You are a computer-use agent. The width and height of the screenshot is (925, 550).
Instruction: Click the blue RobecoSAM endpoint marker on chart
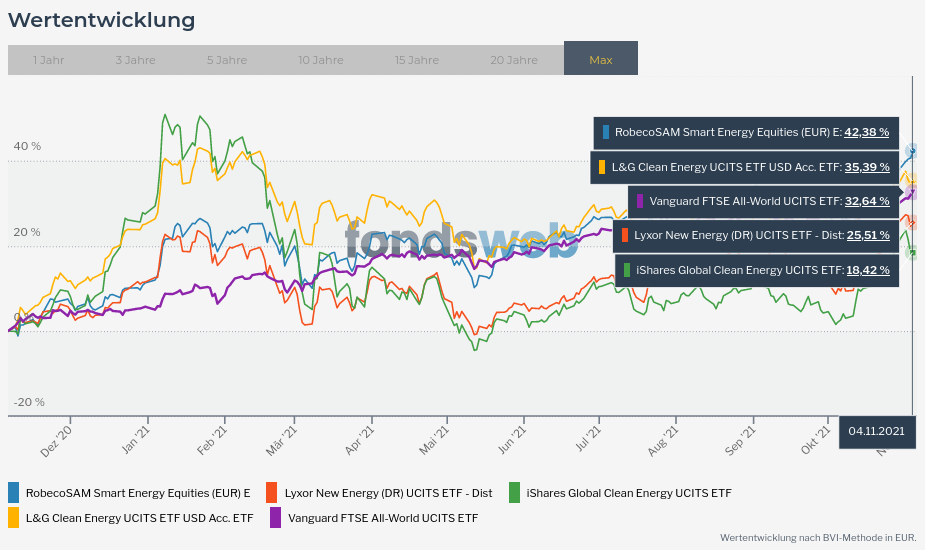point(911,151)
